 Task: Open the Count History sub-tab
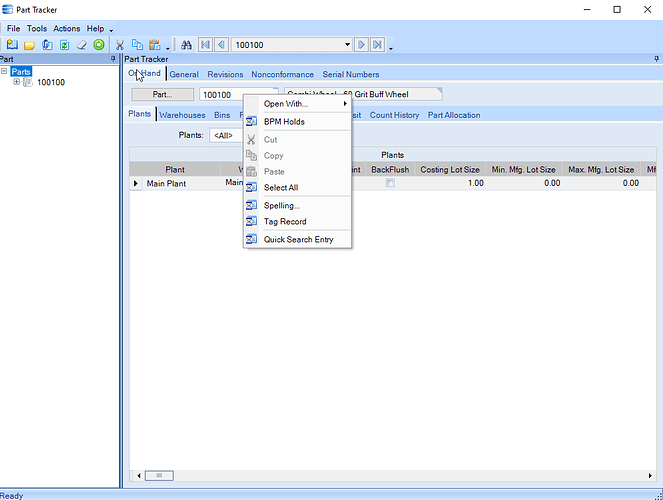click(394, 115)
